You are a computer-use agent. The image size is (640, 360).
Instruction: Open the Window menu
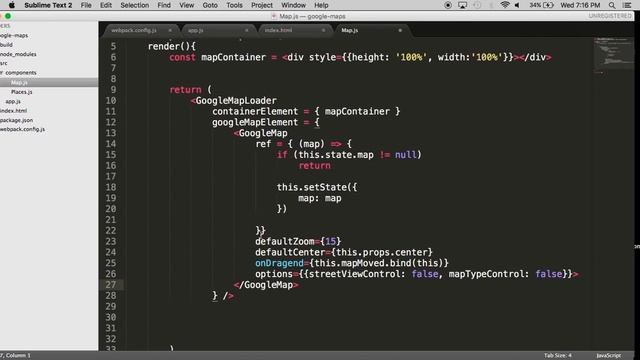point(293,5)
